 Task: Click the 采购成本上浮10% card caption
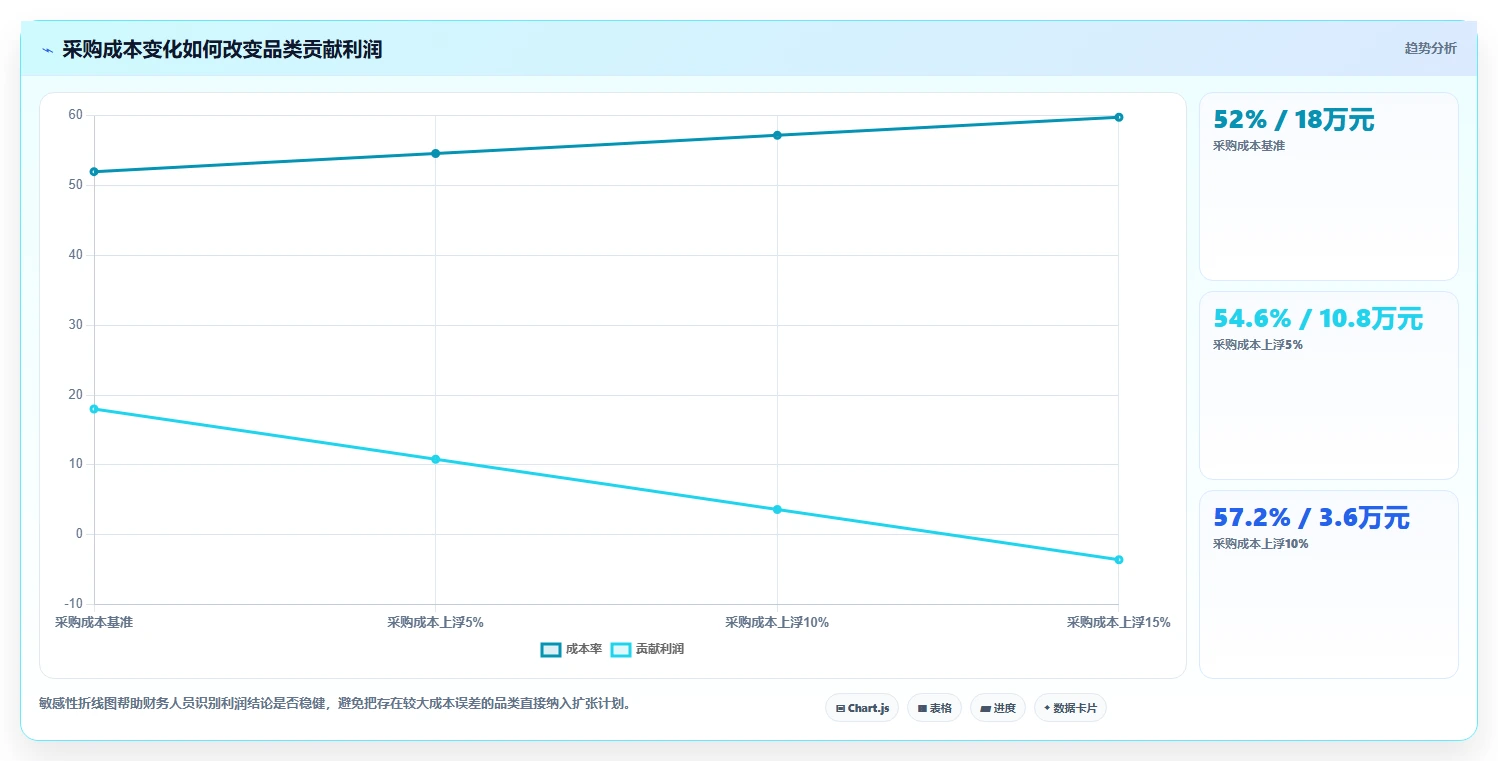point(1261,544)
